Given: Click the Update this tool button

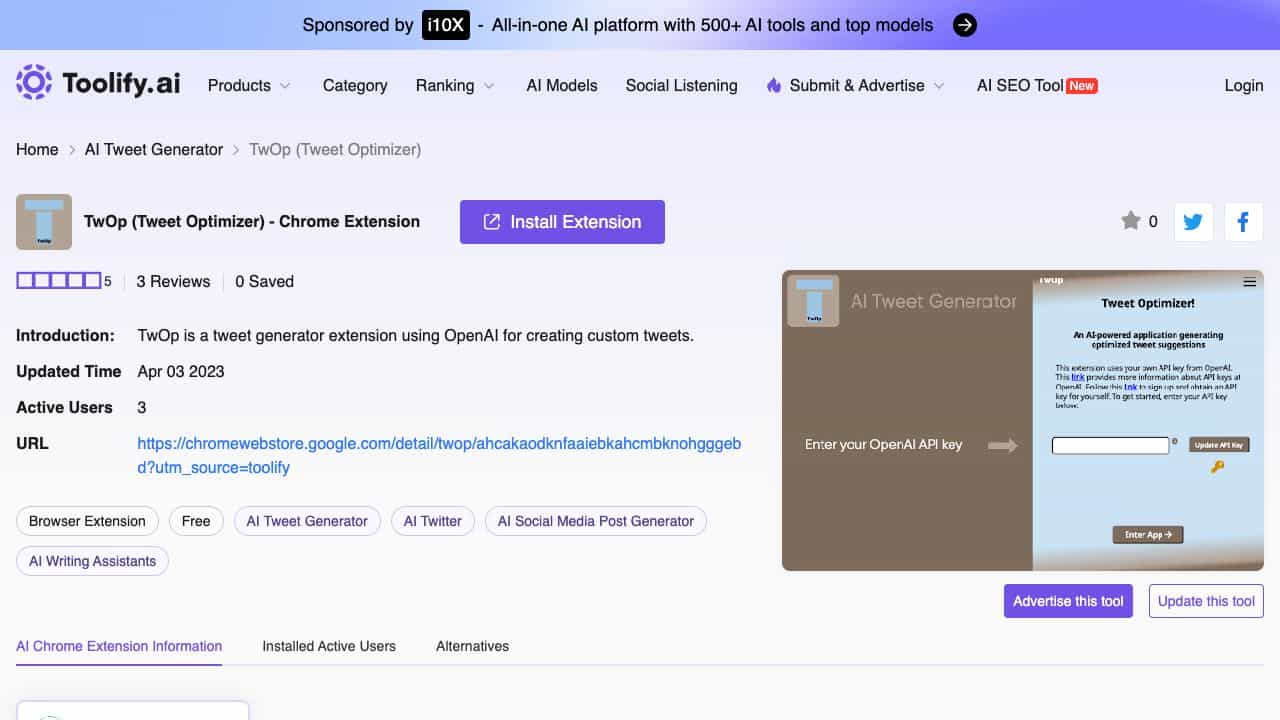Looking at the screenshot, I should pos(1206,601).
